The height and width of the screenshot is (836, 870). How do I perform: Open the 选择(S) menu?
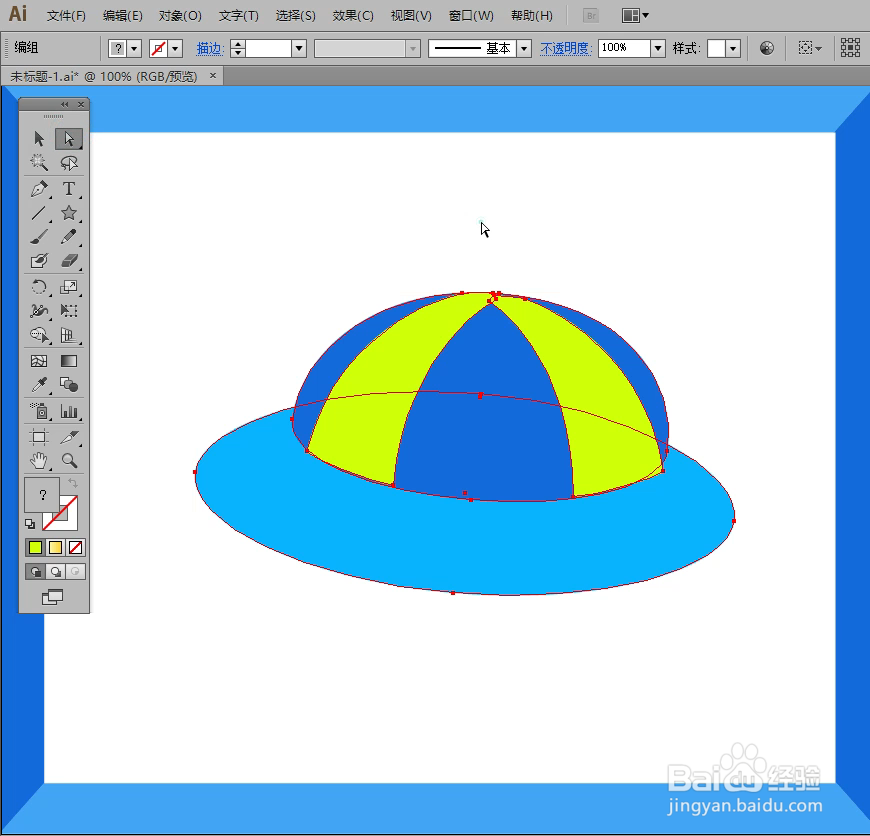click(295, 16)
